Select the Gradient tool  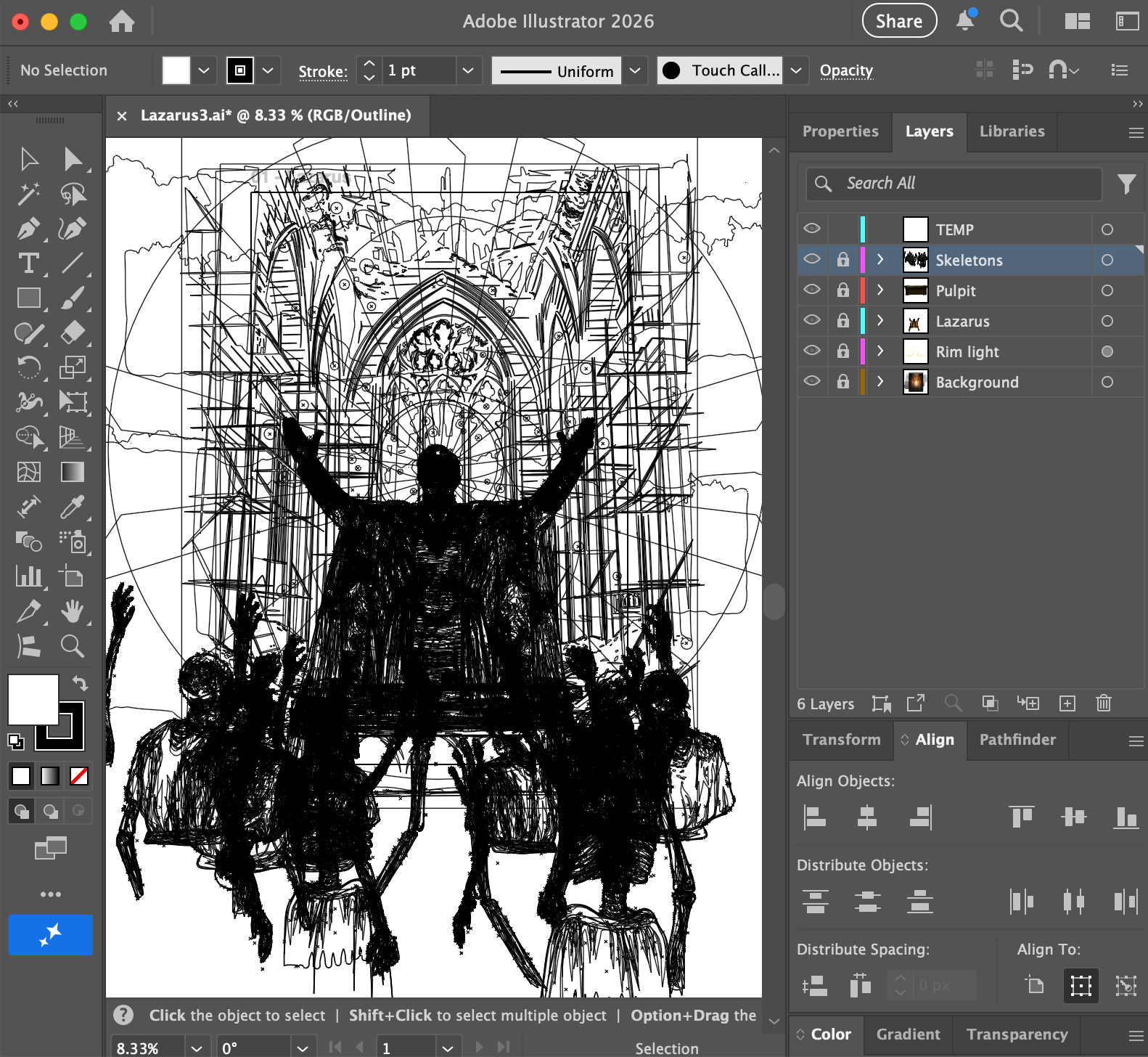click(72, 472)
